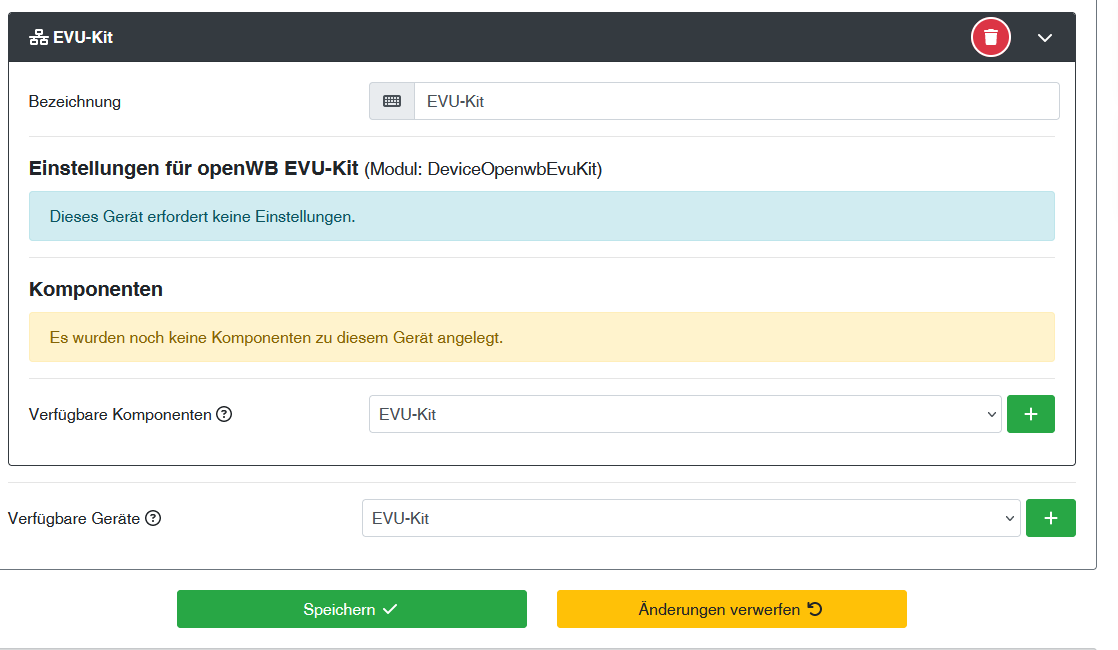Open the Verfügbare Geräte dropdown

tap(691, 518)
